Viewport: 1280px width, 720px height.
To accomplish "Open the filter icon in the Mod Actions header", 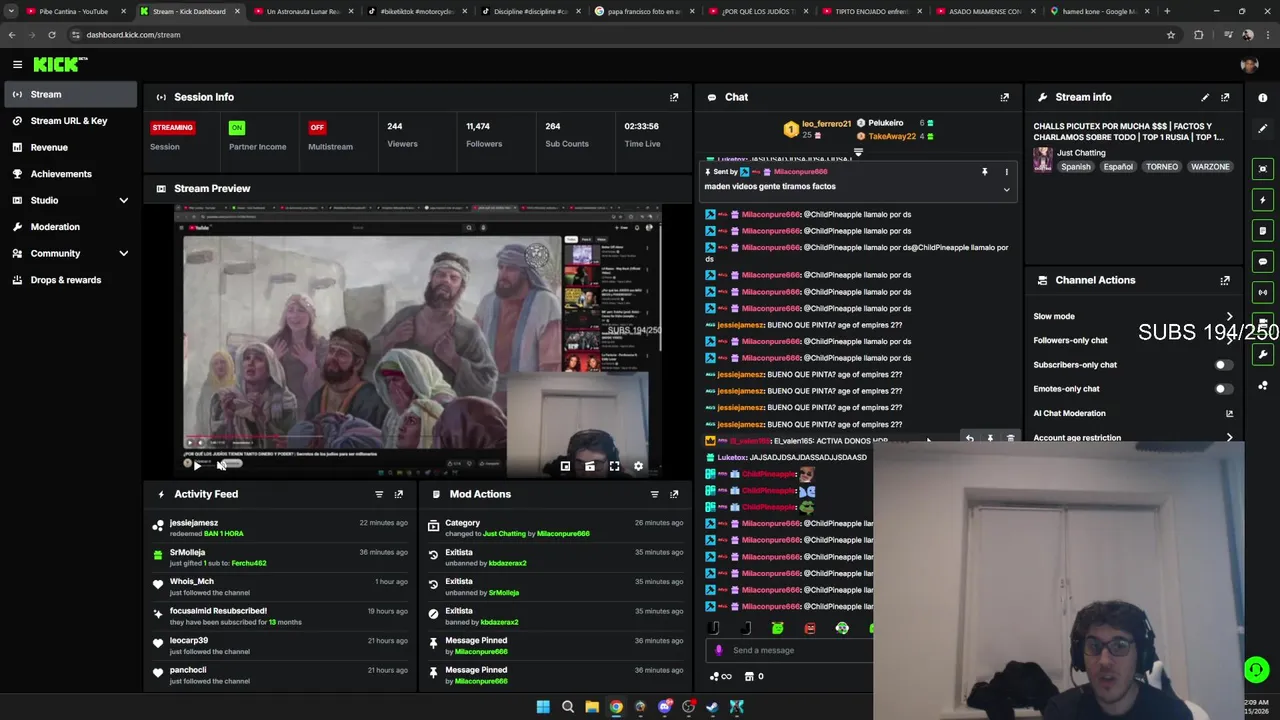I will (x=655, y=494).
